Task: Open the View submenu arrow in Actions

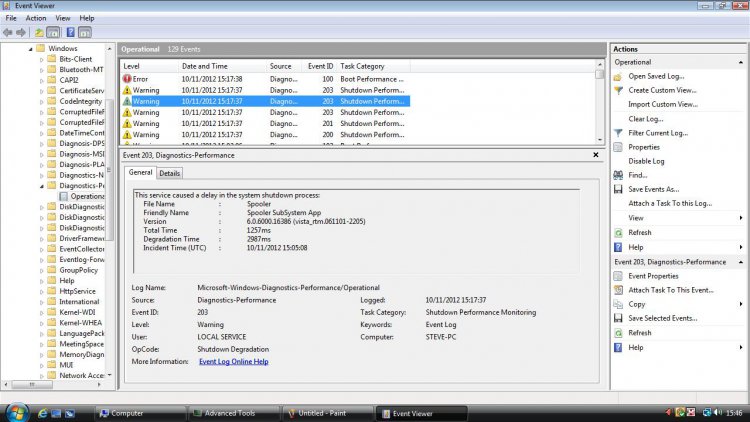Action: click(740, 218)
